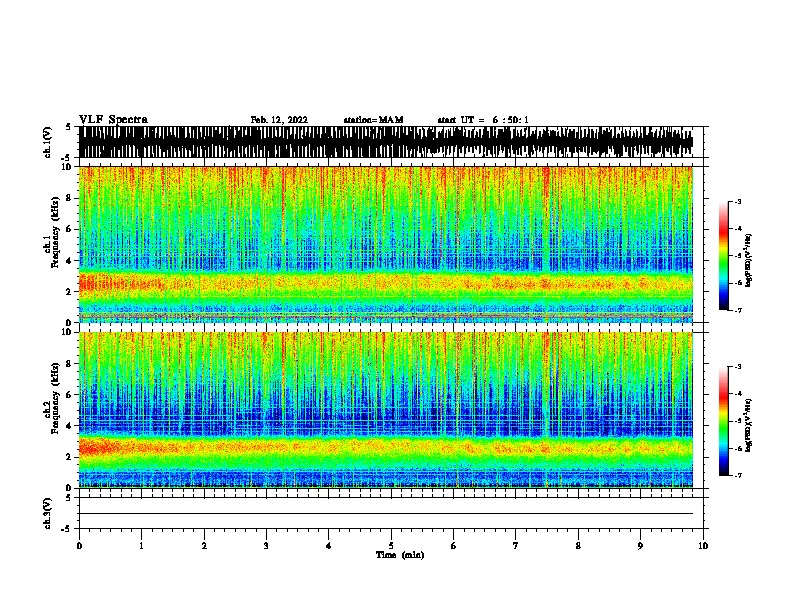Image resolution: width=792 pixels, height=612 pixels.
Task: Click time axis tick label 2
Action: (204, 546)
